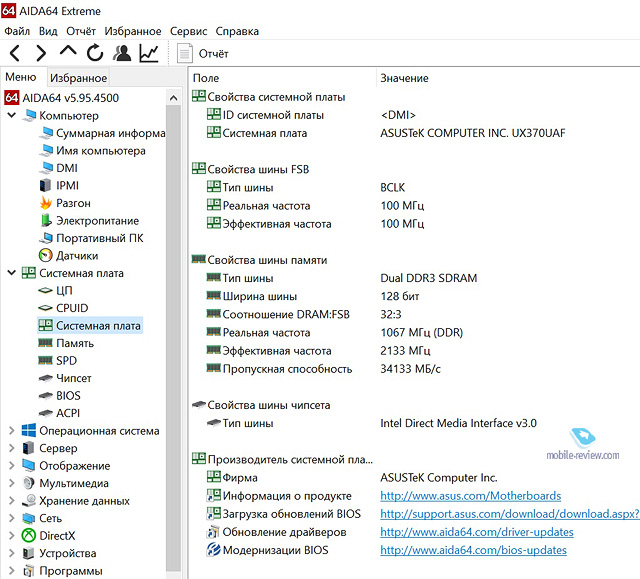
Task: Expand the DirectX branch
Action: tap(11, 535)
